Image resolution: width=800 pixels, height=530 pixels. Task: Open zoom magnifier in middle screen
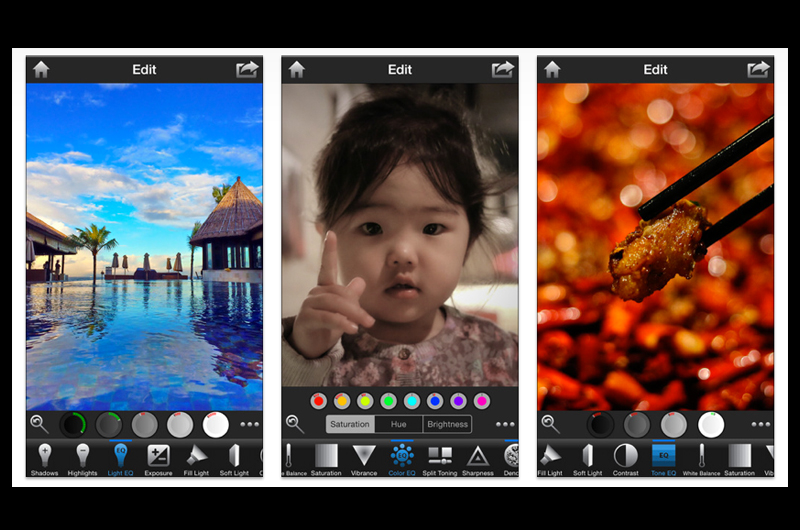tap(295, 424)
